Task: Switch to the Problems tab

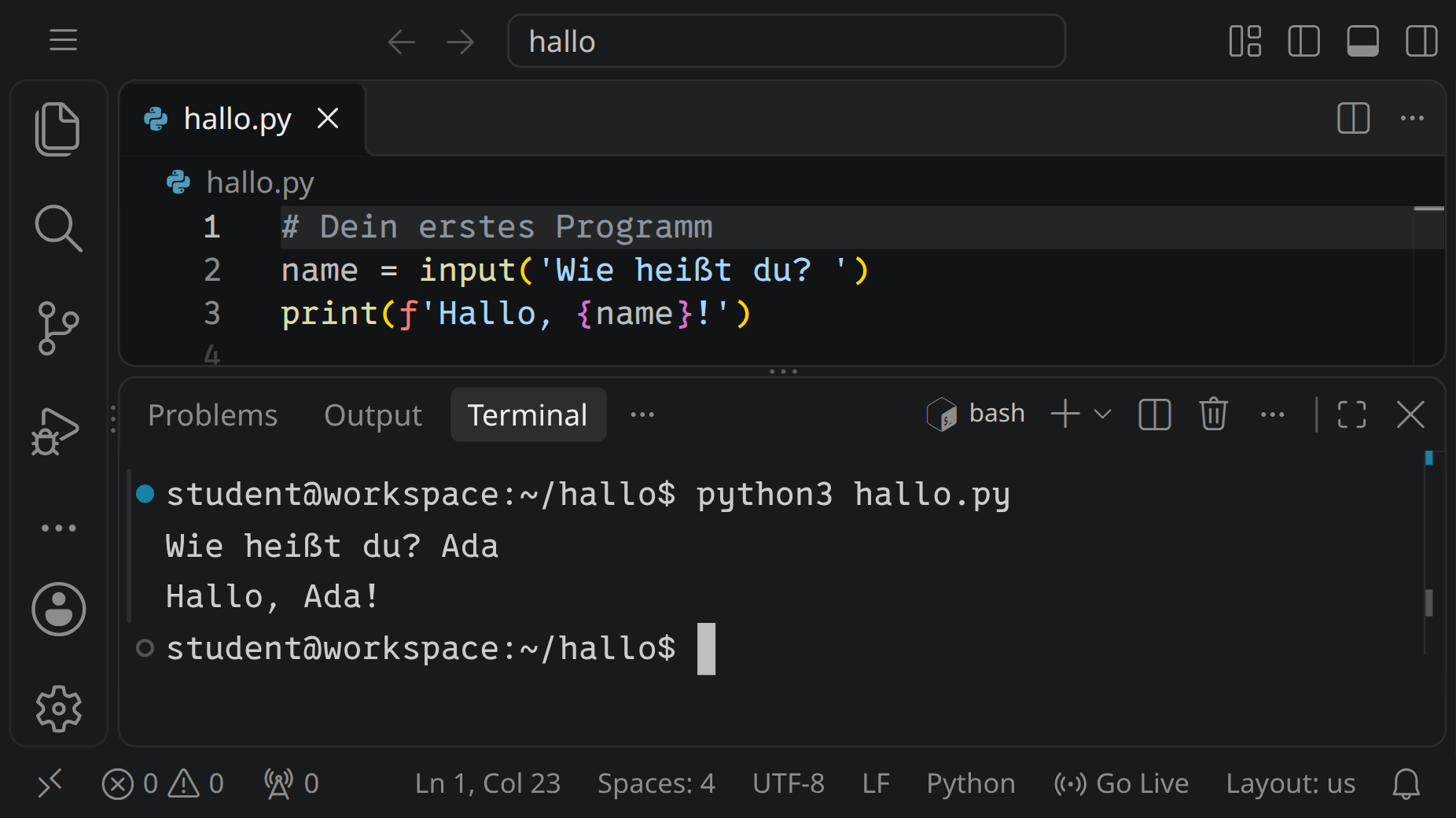Action: [x=213, y=415]
